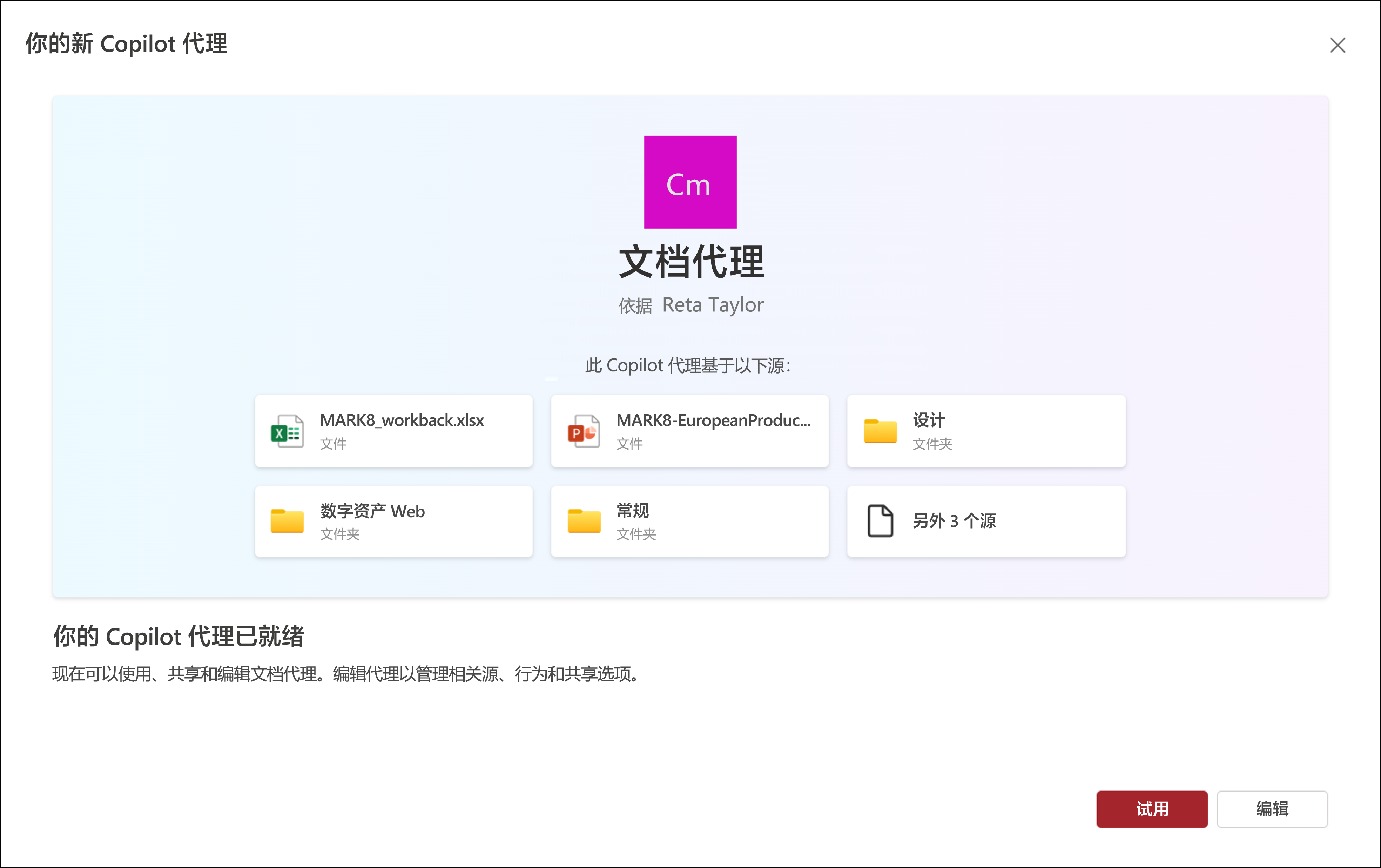Click the 编辑 button
Viewport: 1381px width, 868px height.
1272,809
